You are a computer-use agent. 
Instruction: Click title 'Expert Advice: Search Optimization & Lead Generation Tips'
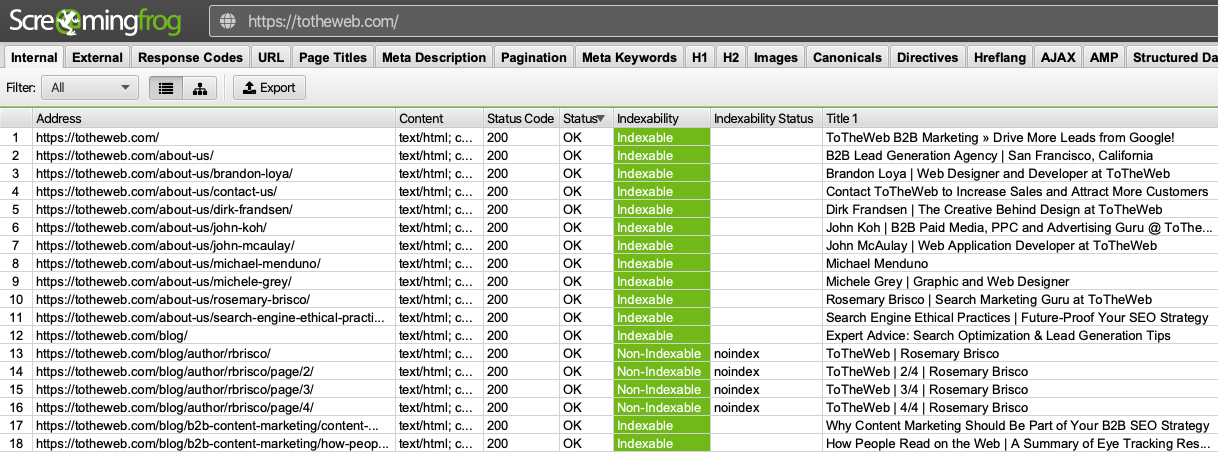click(x=998, y=335)
